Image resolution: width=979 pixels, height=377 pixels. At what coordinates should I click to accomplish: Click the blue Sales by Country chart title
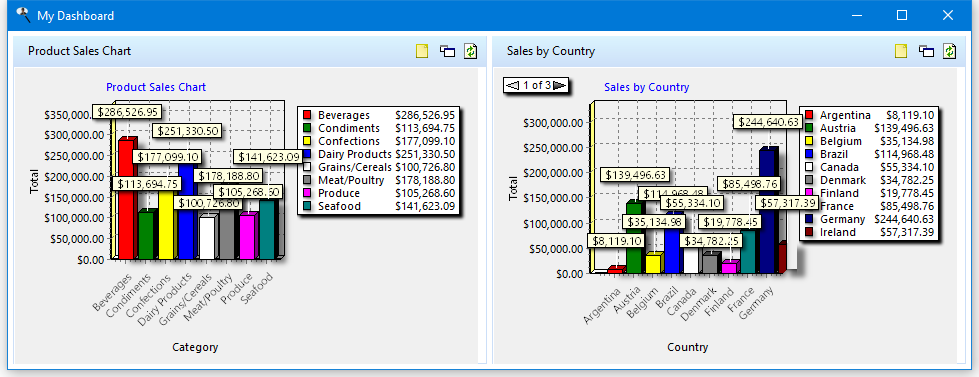pyautogui.click(x=647, y=87)
